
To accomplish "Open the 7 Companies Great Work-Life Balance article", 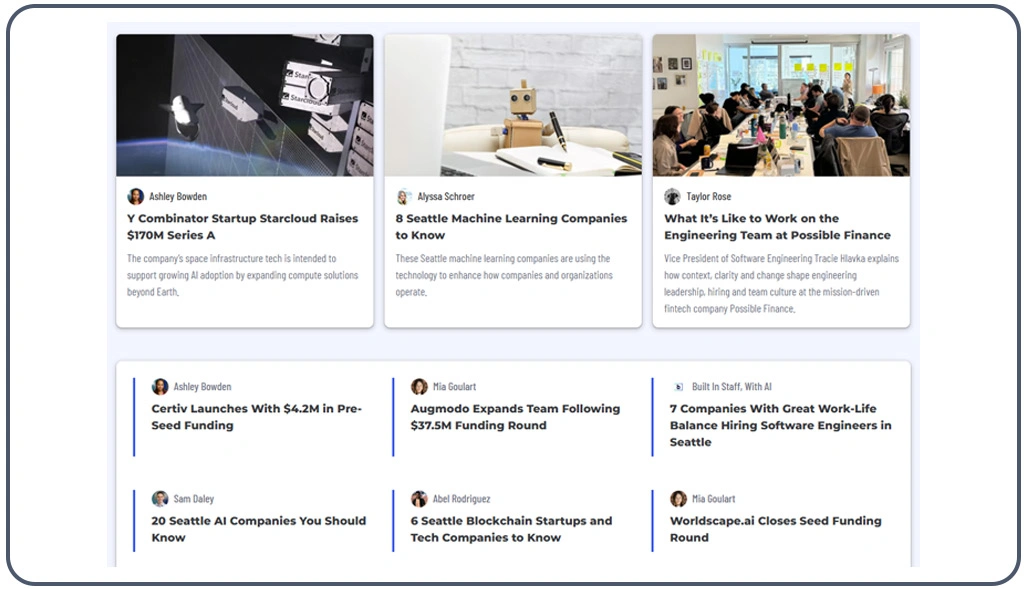I will [x=781, y=425].
